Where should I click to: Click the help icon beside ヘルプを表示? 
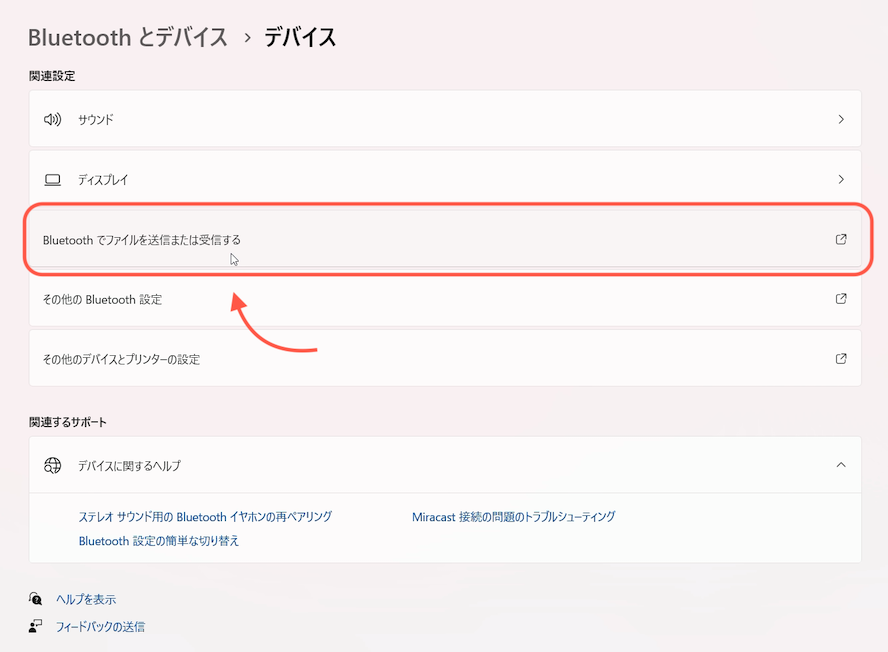tap(36, 599)
